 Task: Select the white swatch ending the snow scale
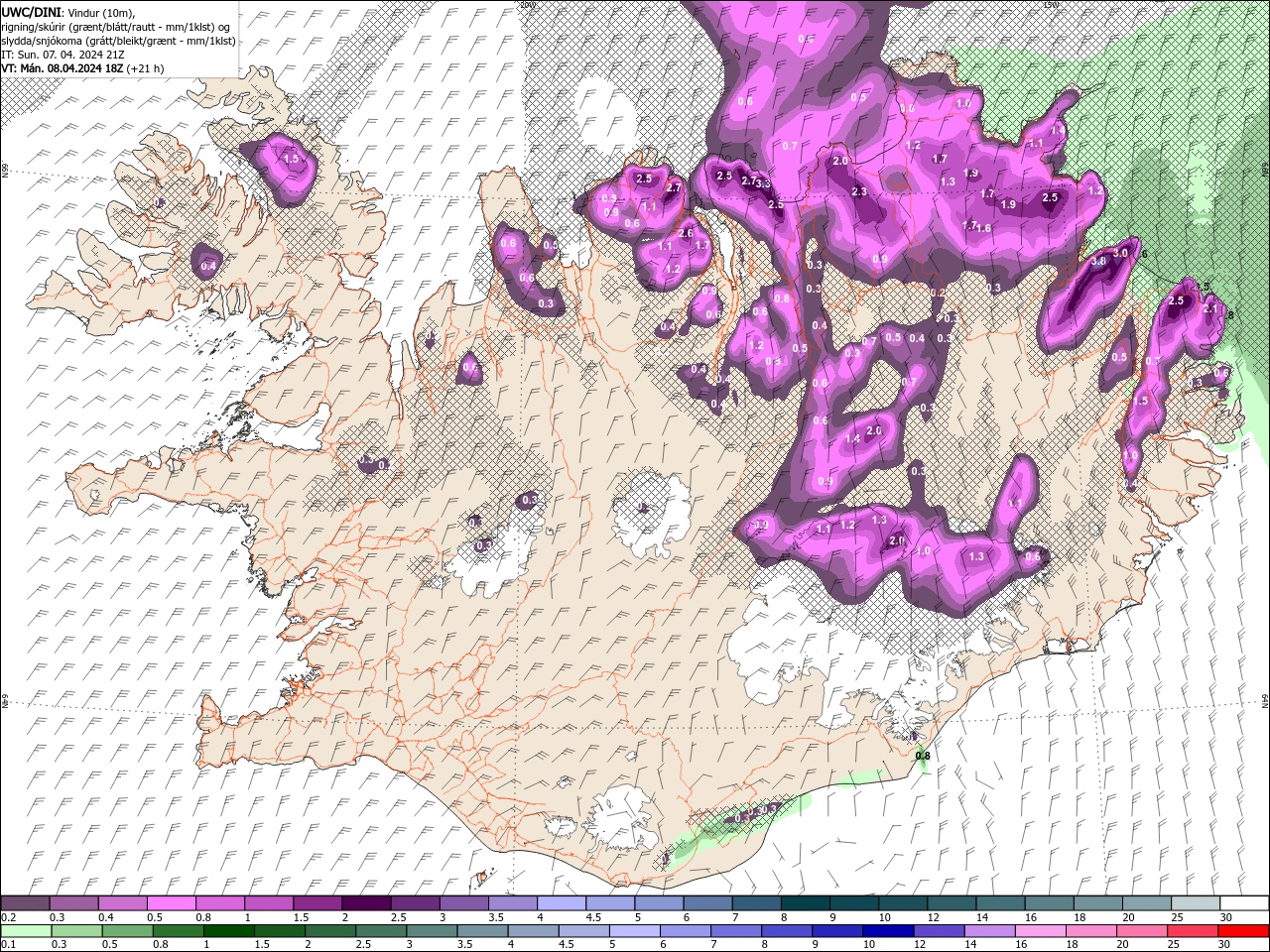point(1245,903)
